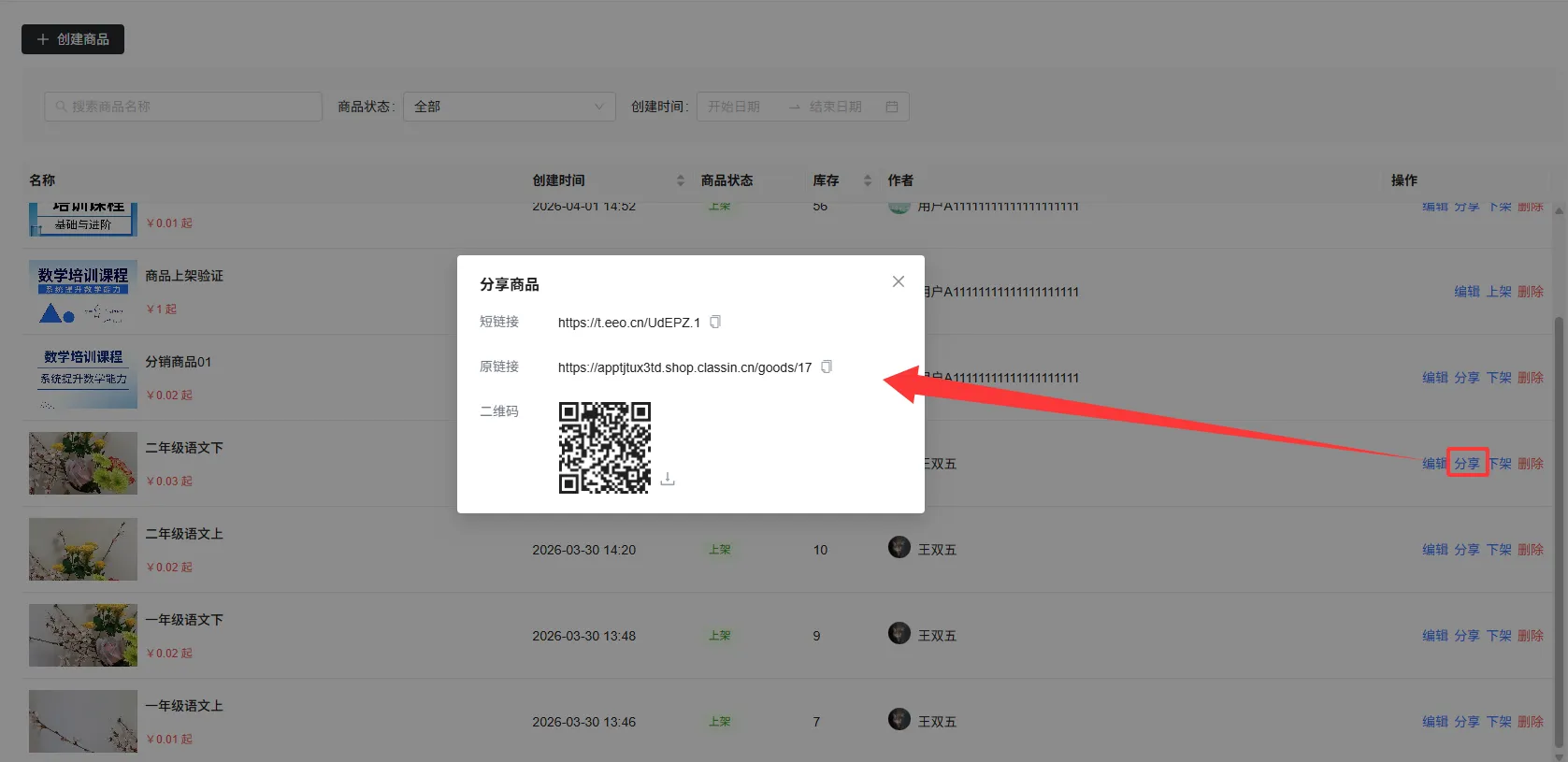Open the 商品状态 全部 dropdown
Image resolution: width=1568 pixels, height=762 pixels.
(510, 107)
